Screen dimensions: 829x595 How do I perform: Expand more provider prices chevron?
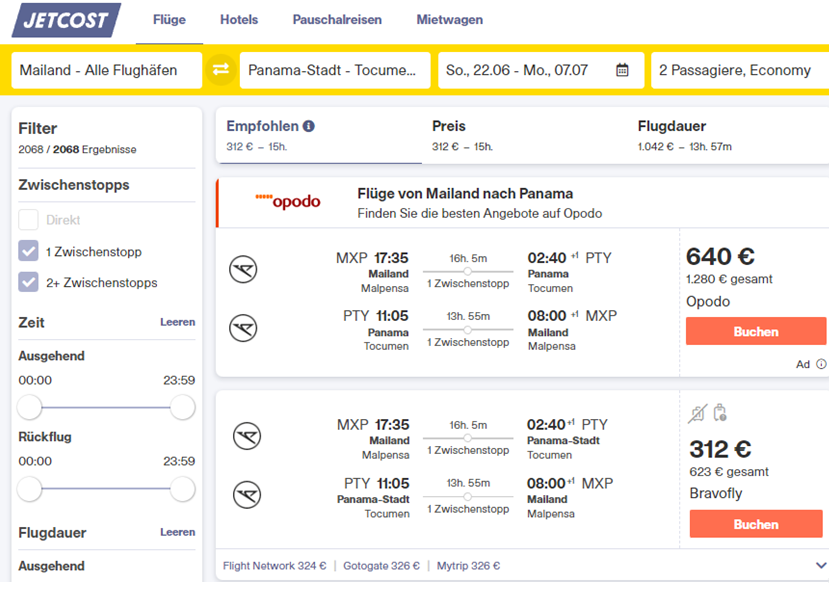tap(821, 565)
